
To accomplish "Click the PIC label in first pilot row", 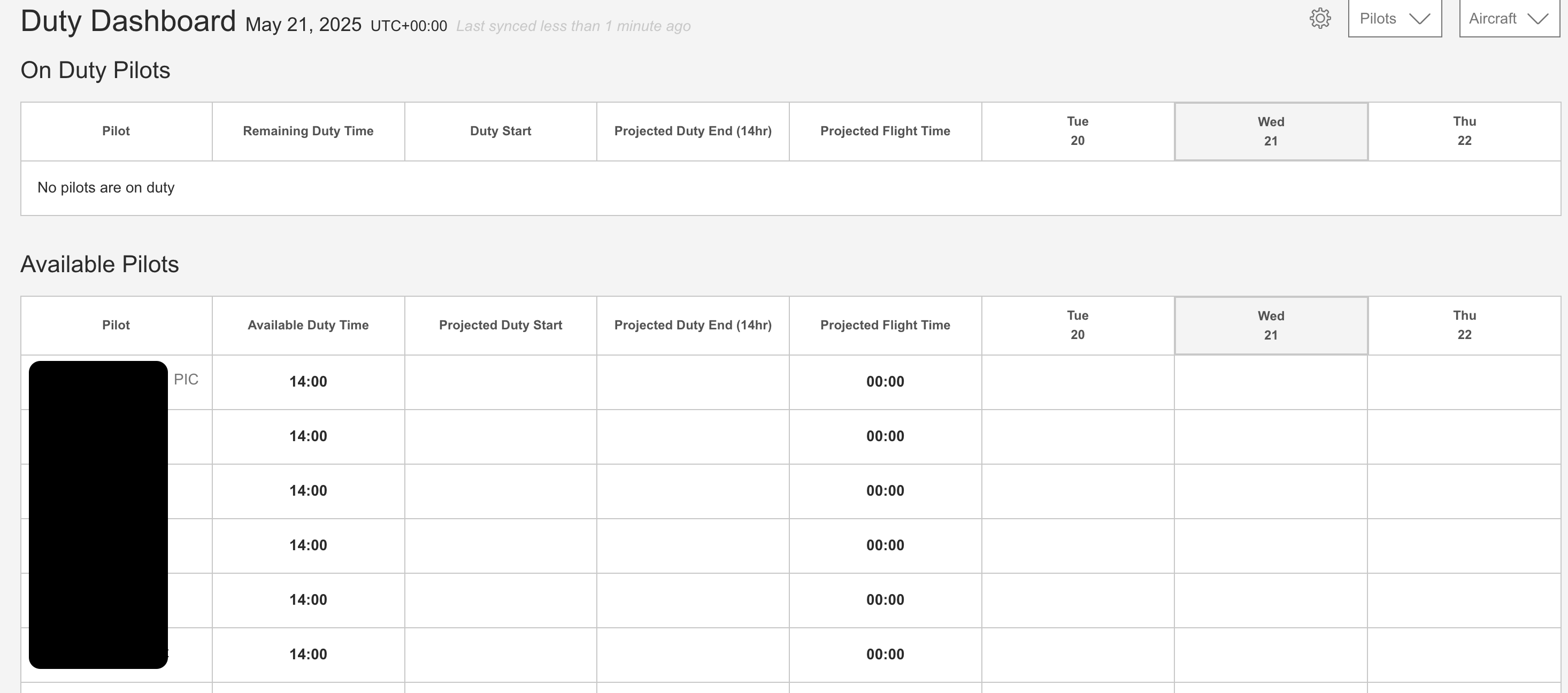I will click(186, 379).
